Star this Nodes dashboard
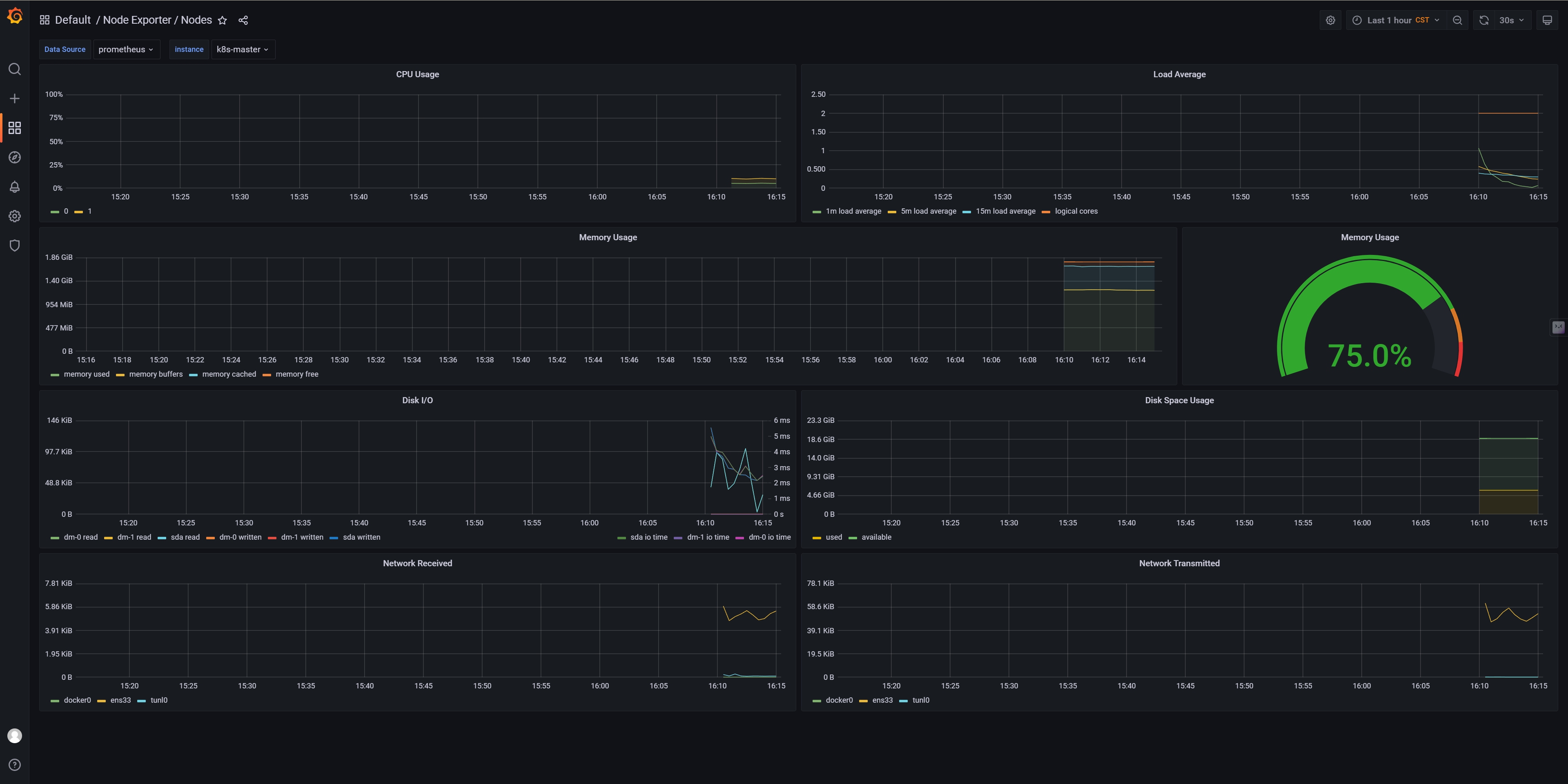The width and height of the screenshot is (1568, 784). pyautogui.click(x=222, y=20)
